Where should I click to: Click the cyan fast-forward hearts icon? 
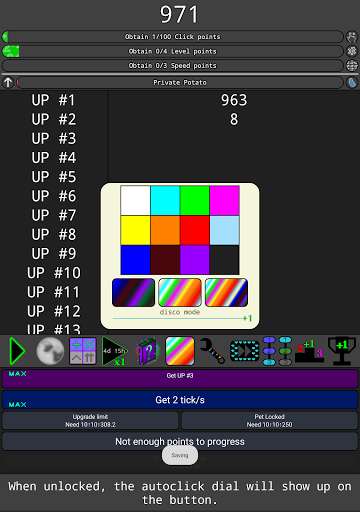[244, 351]
